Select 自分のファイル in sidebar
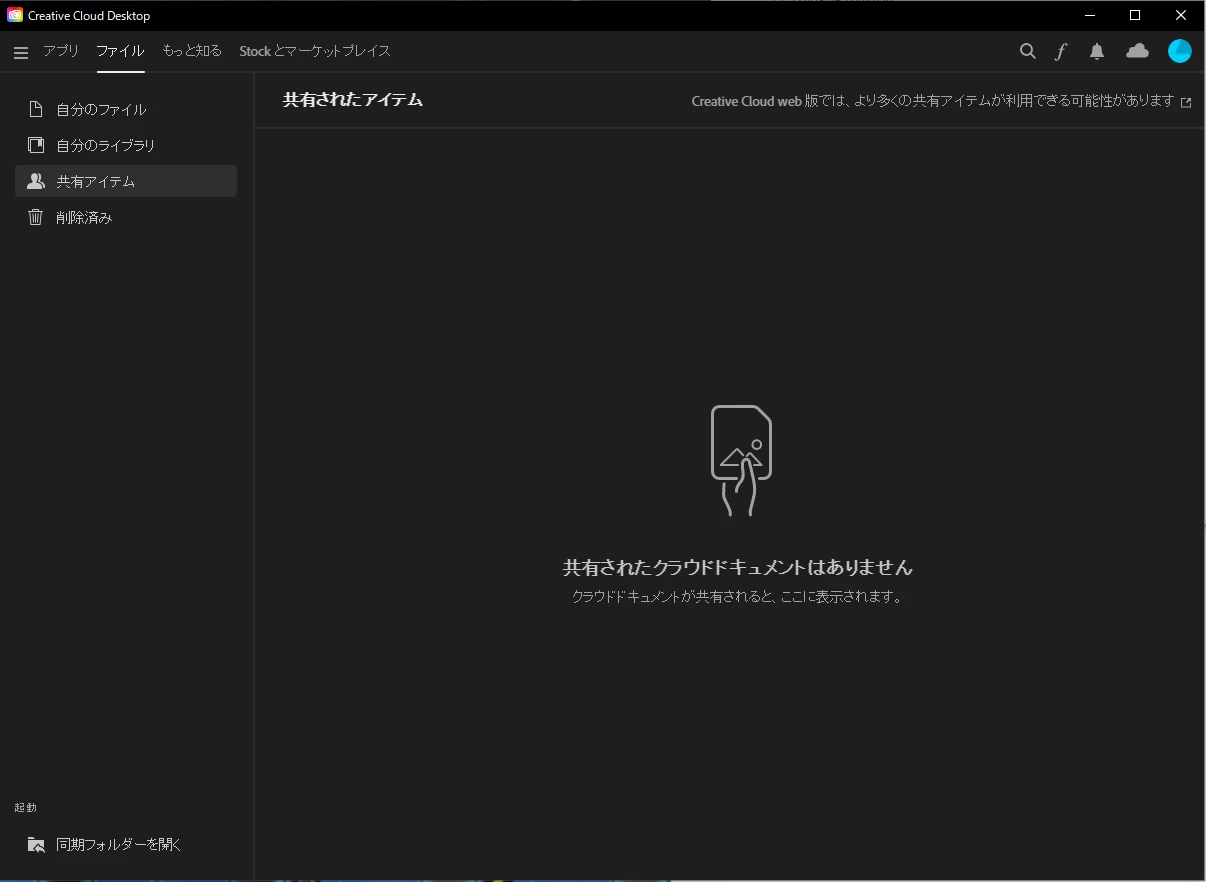The image size is (1206, 882). tap(126, 109)
